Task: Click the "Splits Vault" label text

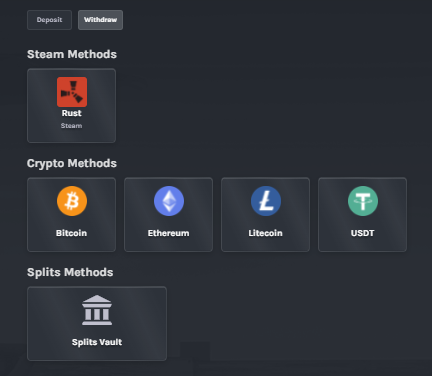Action: [97, 342]
